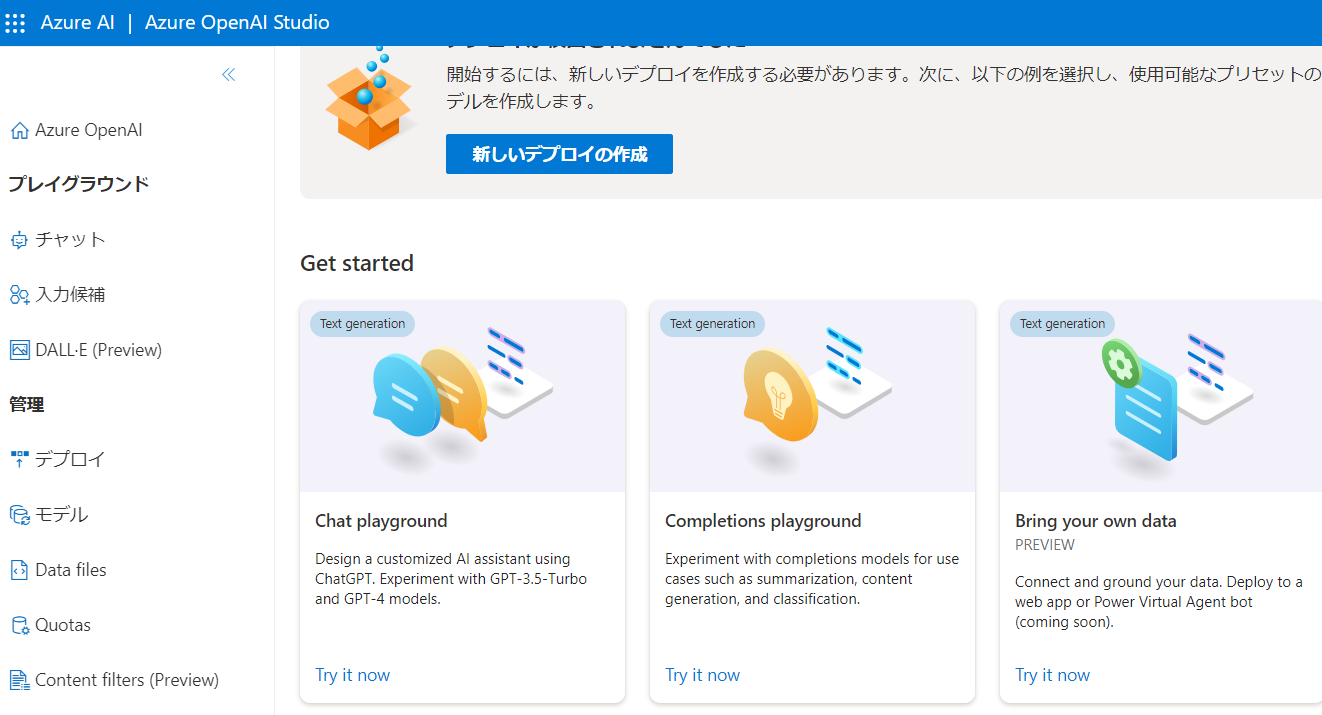
Task: Click the チャット chat icon
Action: pos(19,240)
